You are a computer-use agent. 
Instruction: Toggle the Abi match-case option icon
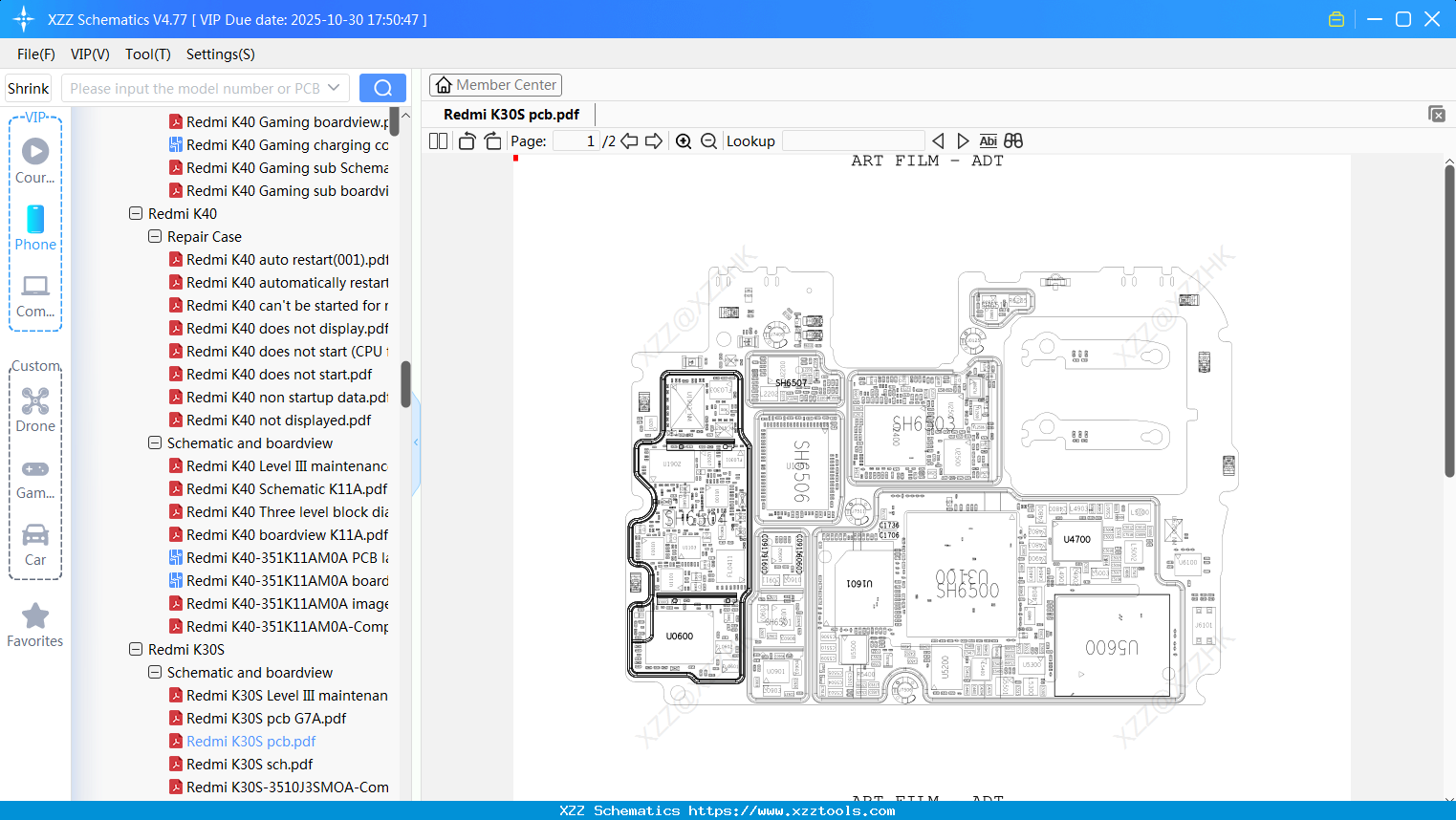[x=989, y=141]
